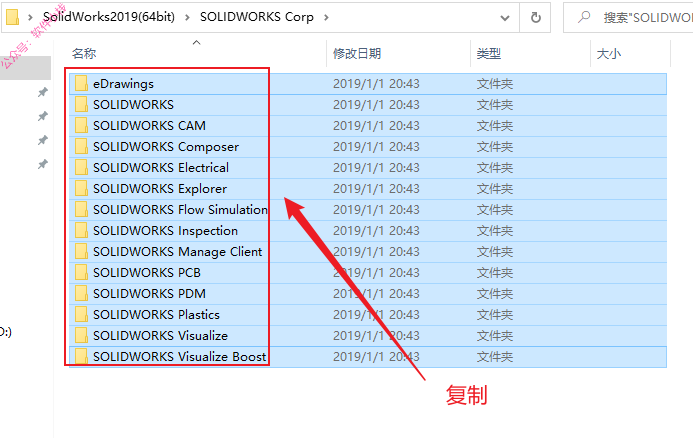
Task: Click the SOLIDWORKS Inspection folder icon
Action: 81,230
